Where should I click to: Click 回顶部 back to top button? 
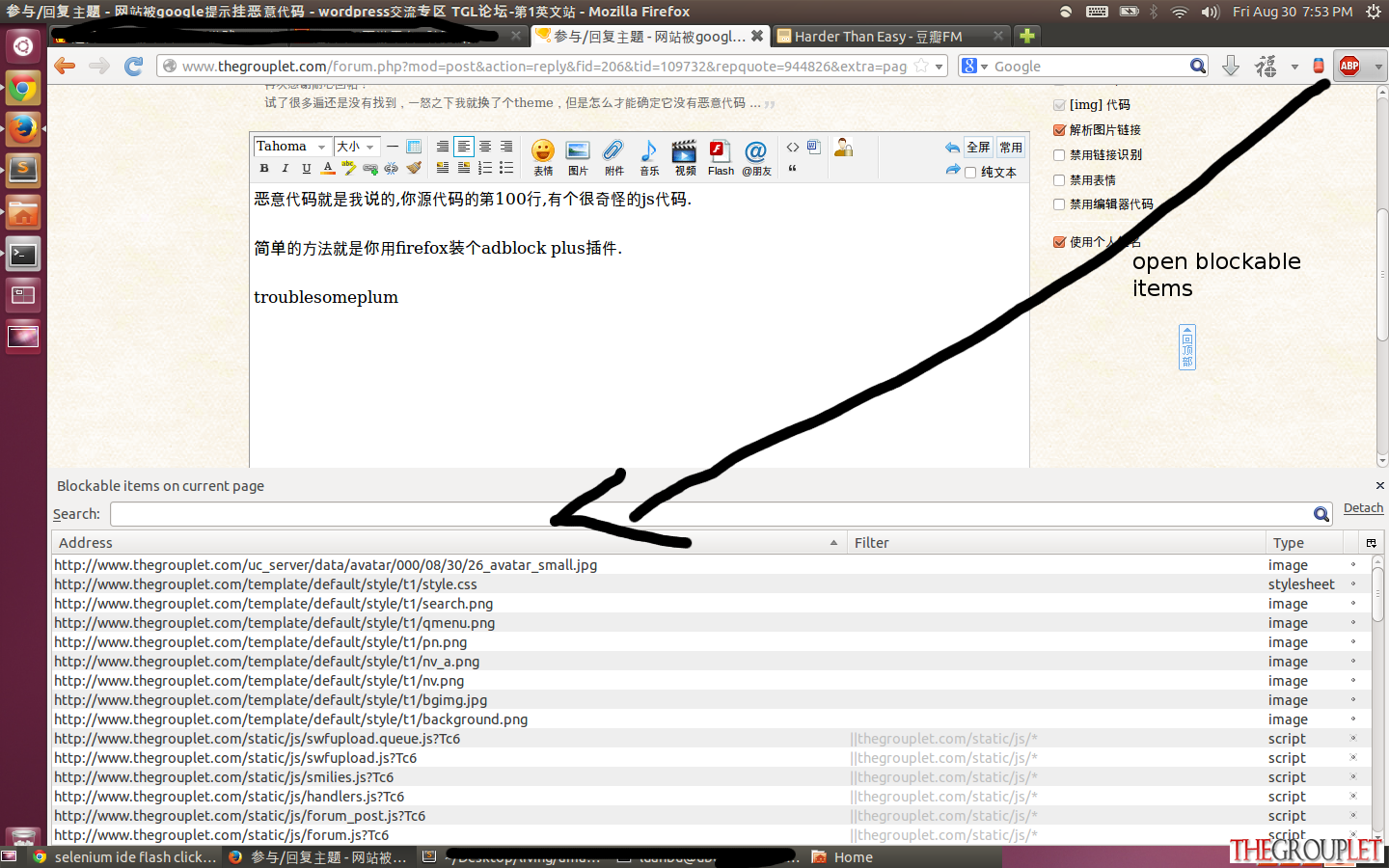pyautogui.click(x=1187, y=347)
